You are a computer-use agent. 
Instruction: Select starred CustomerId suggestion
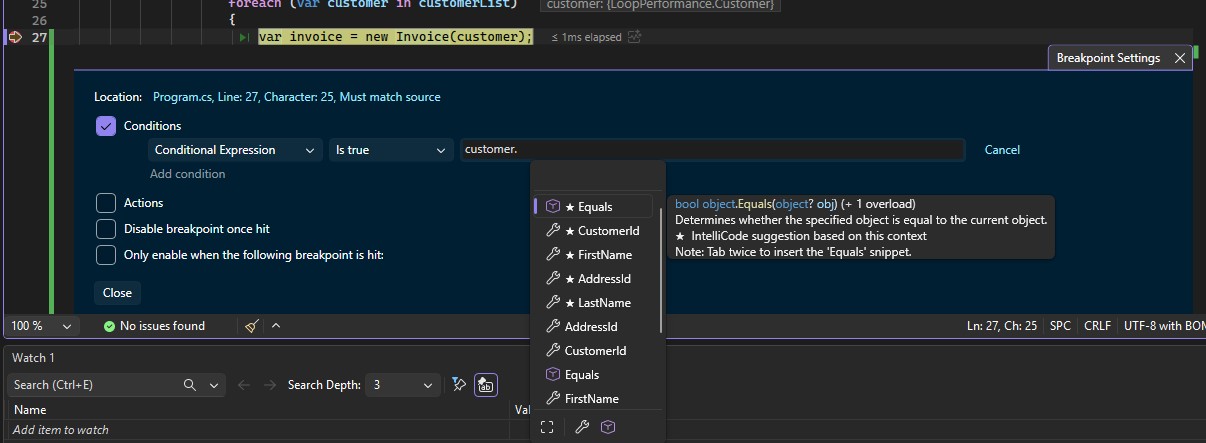pos(594,231)
